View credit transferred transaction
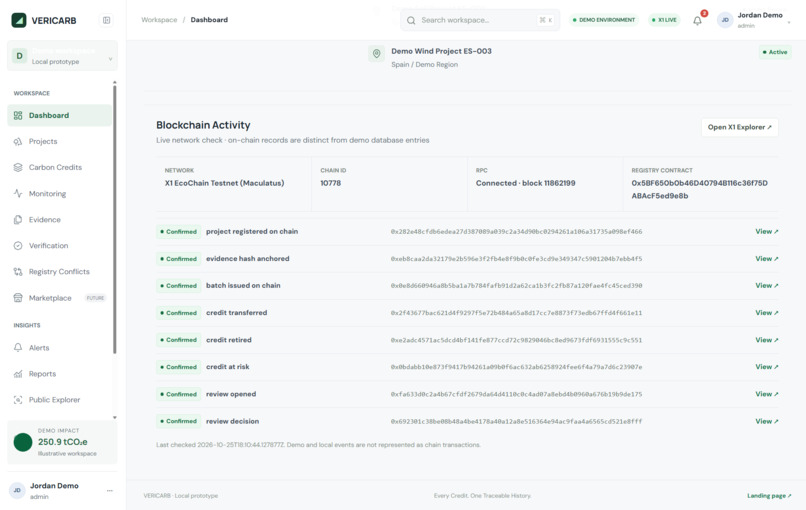Viewport: 806px width, 510px height. click(766, 313)
